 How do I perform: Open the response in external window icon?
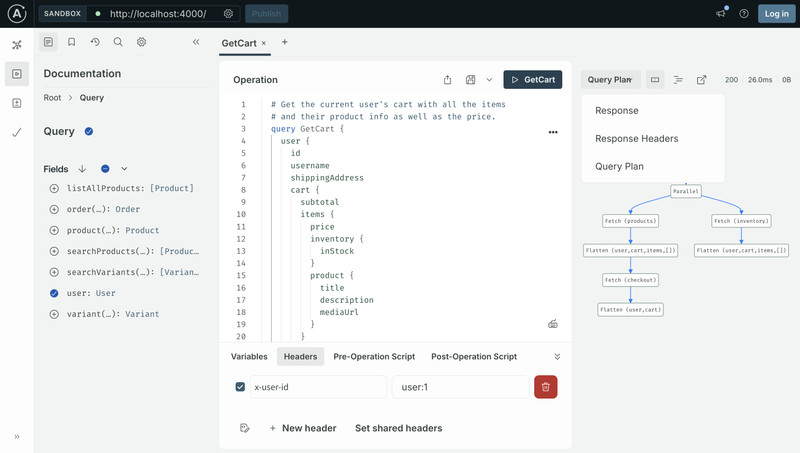point(702,80)
